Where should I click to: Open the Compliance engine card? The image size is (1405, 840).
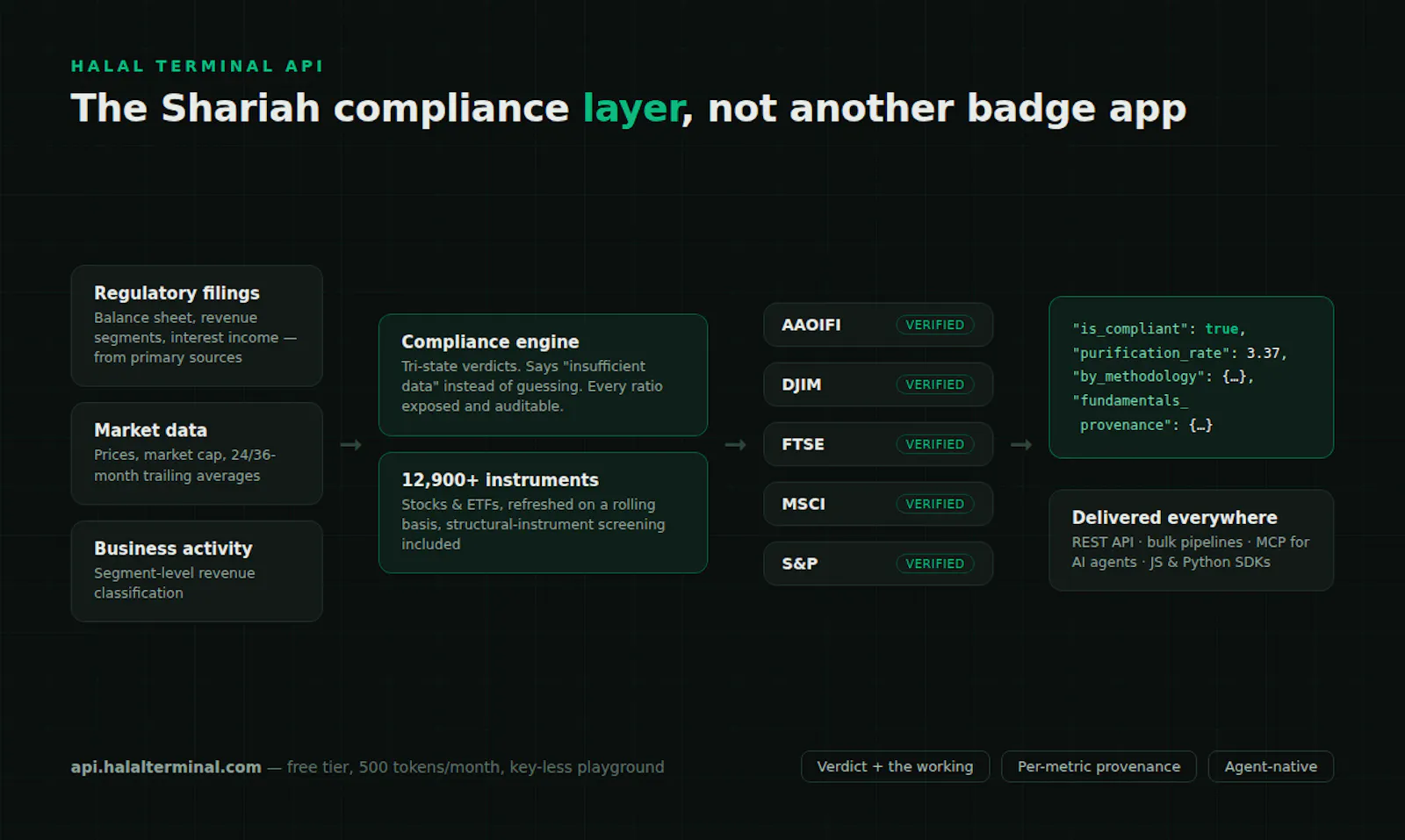pos(543,375)
